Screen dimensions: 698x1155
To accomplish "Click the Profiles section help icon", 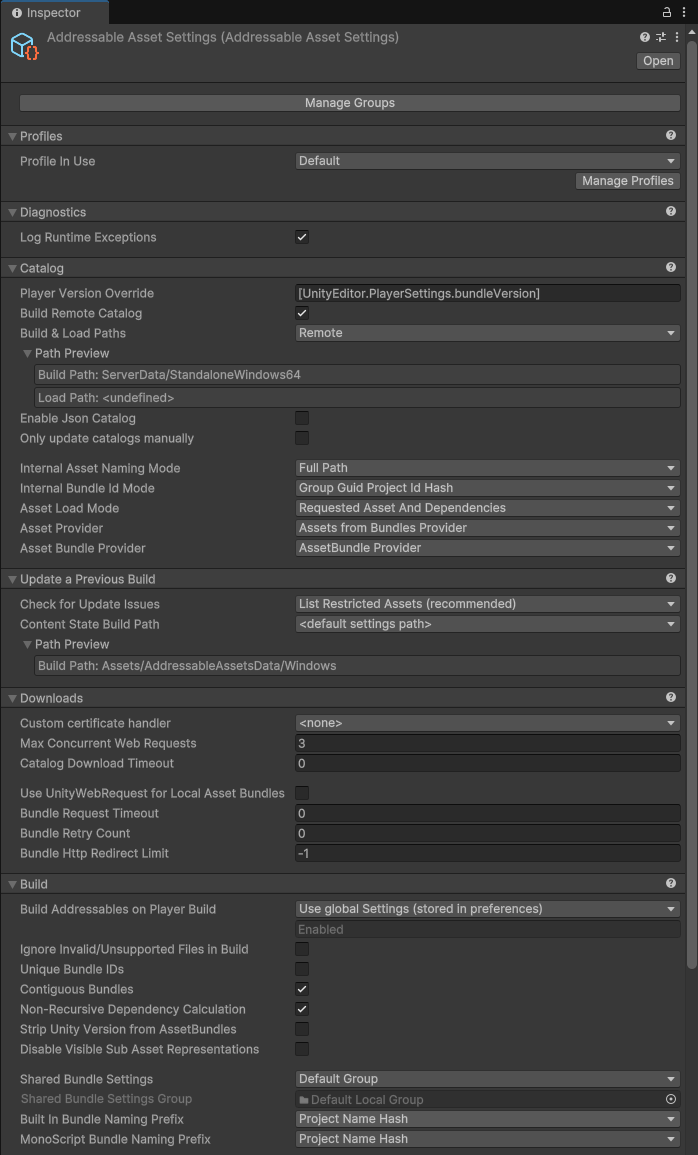I will coord(670,135).
